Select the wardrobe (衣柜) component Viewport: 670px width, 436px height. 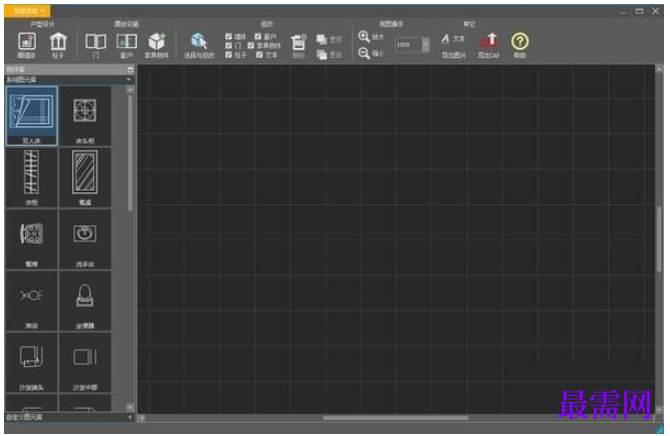(x=31, y=178)
